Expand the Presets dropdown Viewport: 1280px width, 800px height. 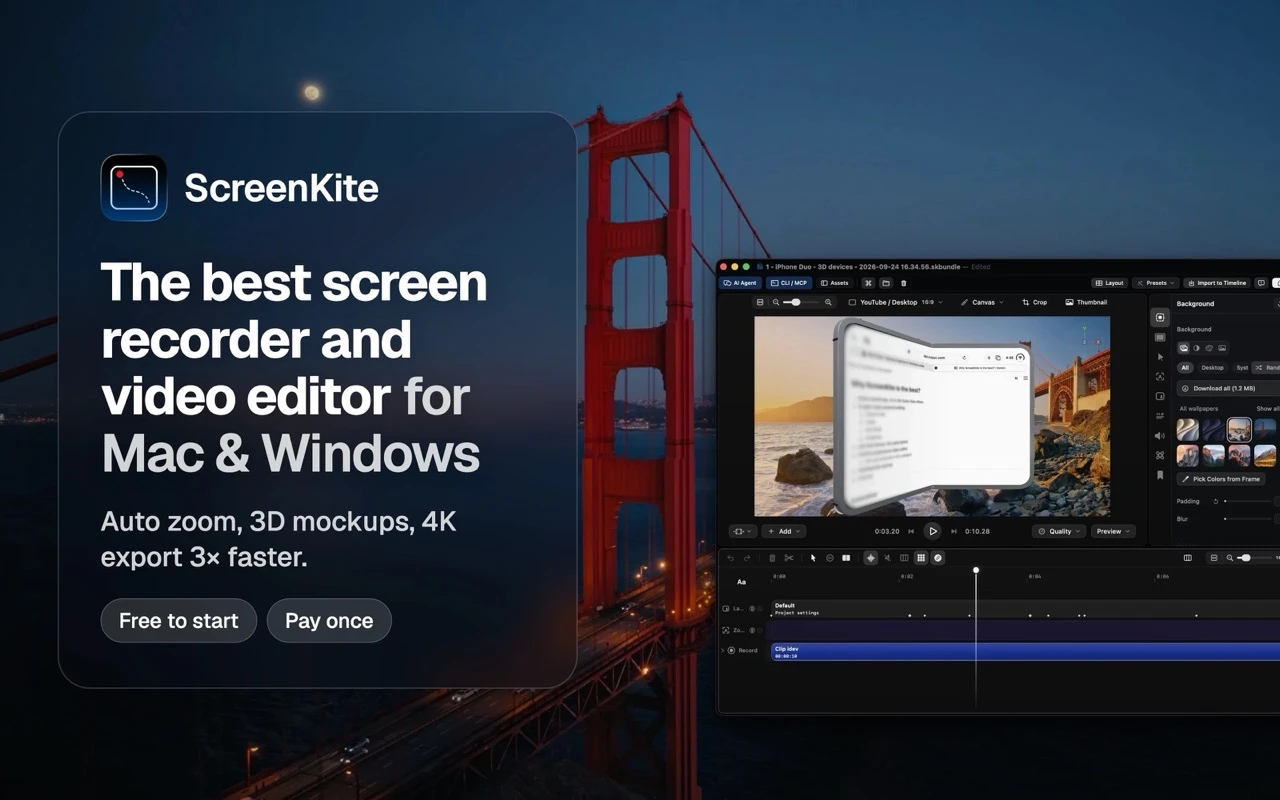[1156, 283]
